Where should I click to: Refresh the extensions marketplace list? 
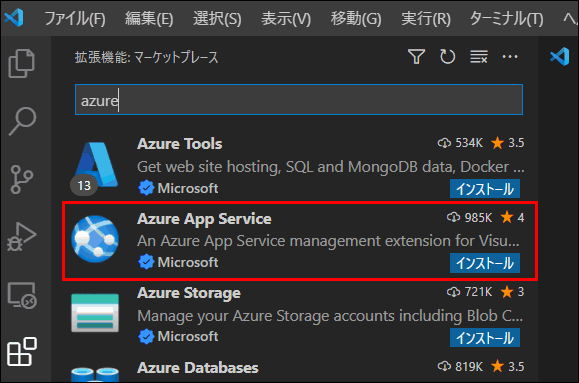[x=447, y=57]
